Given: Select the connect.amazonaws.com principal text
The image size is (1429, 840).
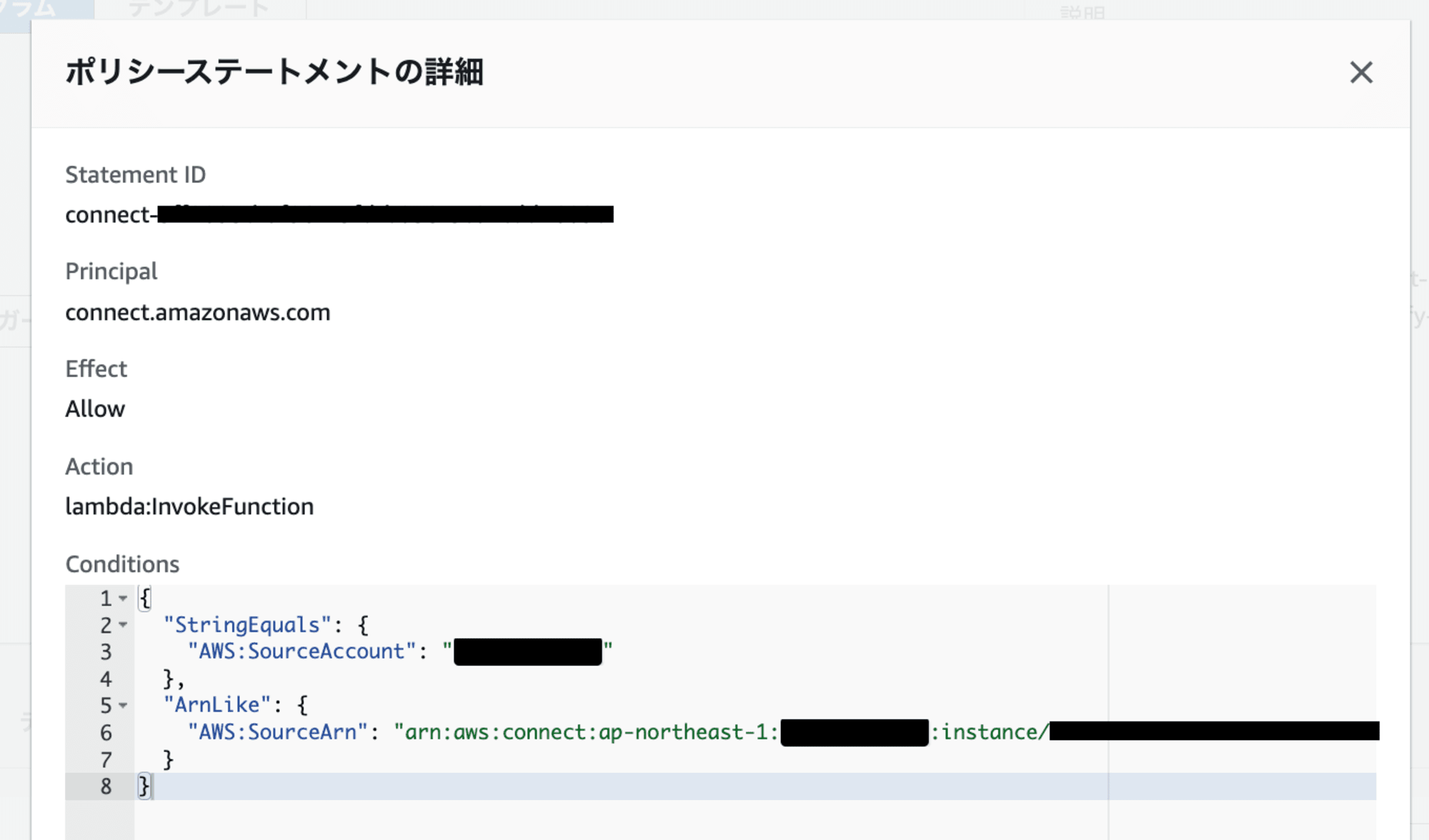Looking at the screenshot, I should point(198,312).
